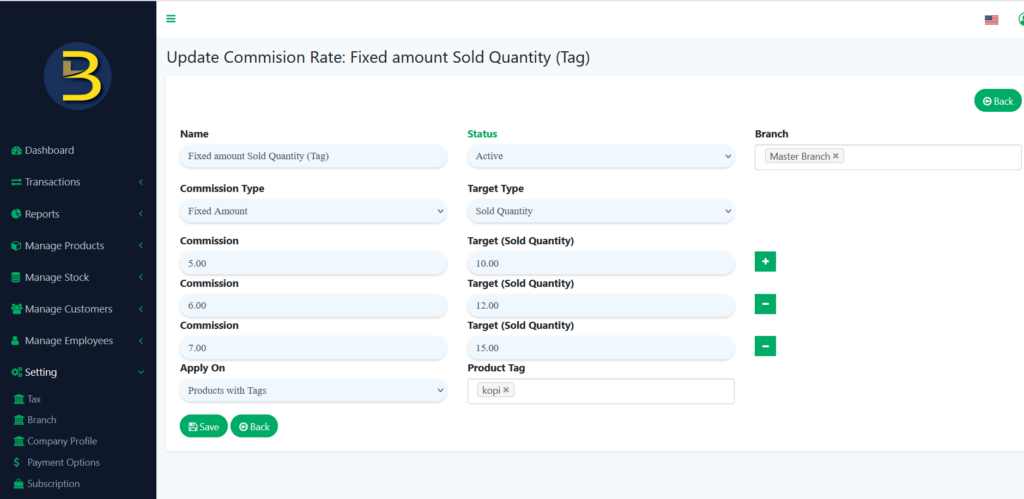Remove the kopi product tag

coord(506,390)
